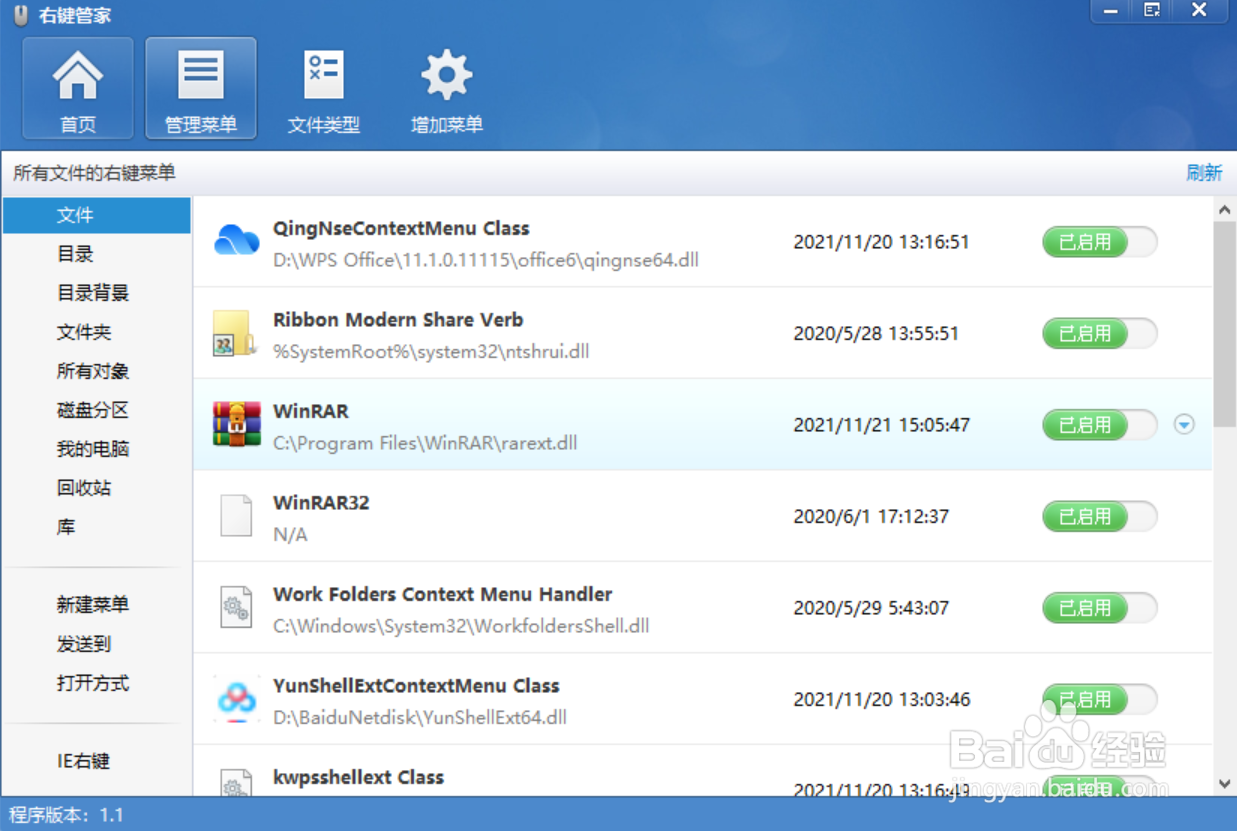Click timestamp 2021/11/21 15:05:47
This screenshot has height=831, width=1237.
click(881, 425)
